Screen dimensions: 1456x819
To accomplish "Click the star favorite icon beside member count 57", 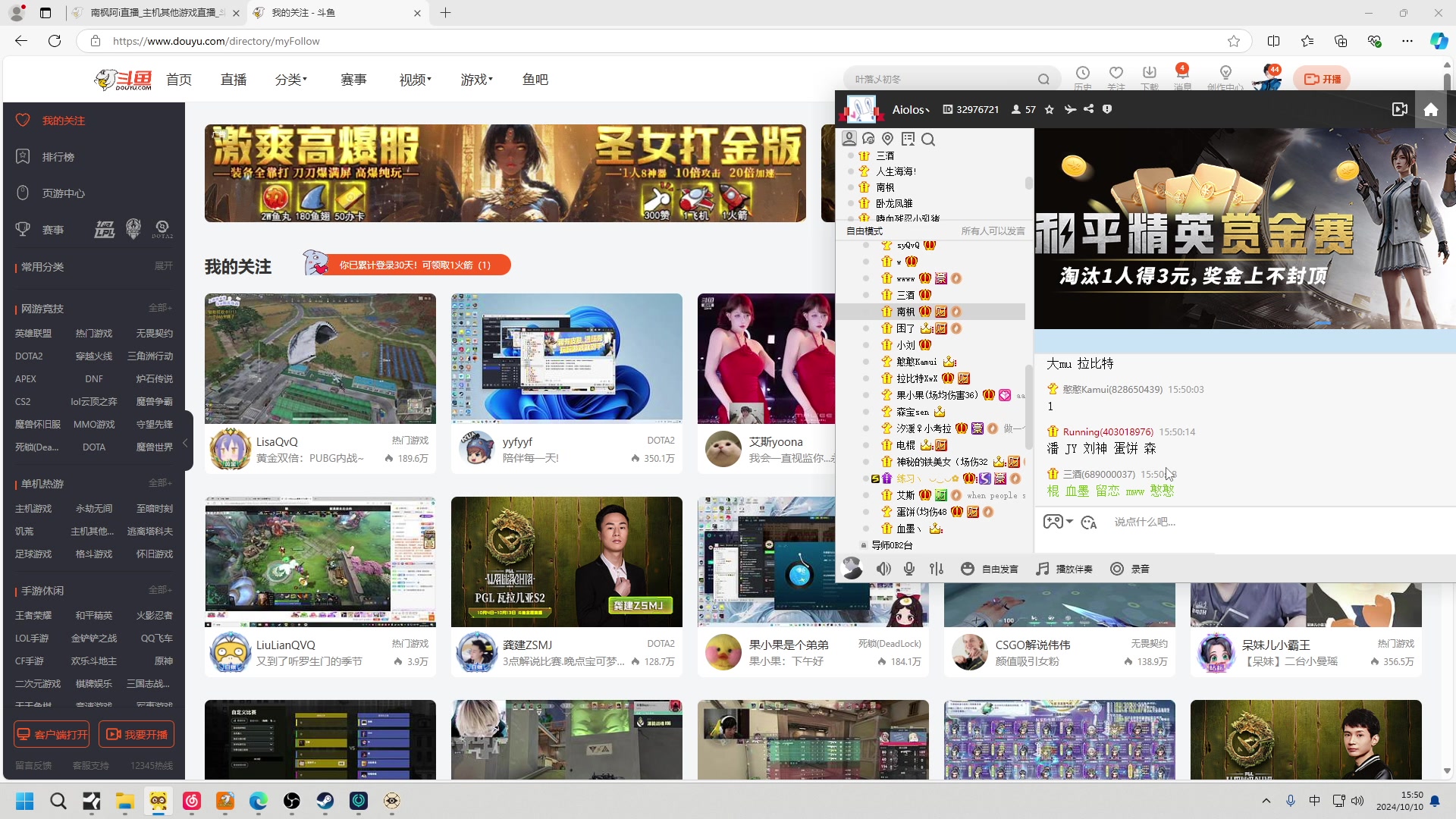I will pyautogui.click(x=1050, y=109).
